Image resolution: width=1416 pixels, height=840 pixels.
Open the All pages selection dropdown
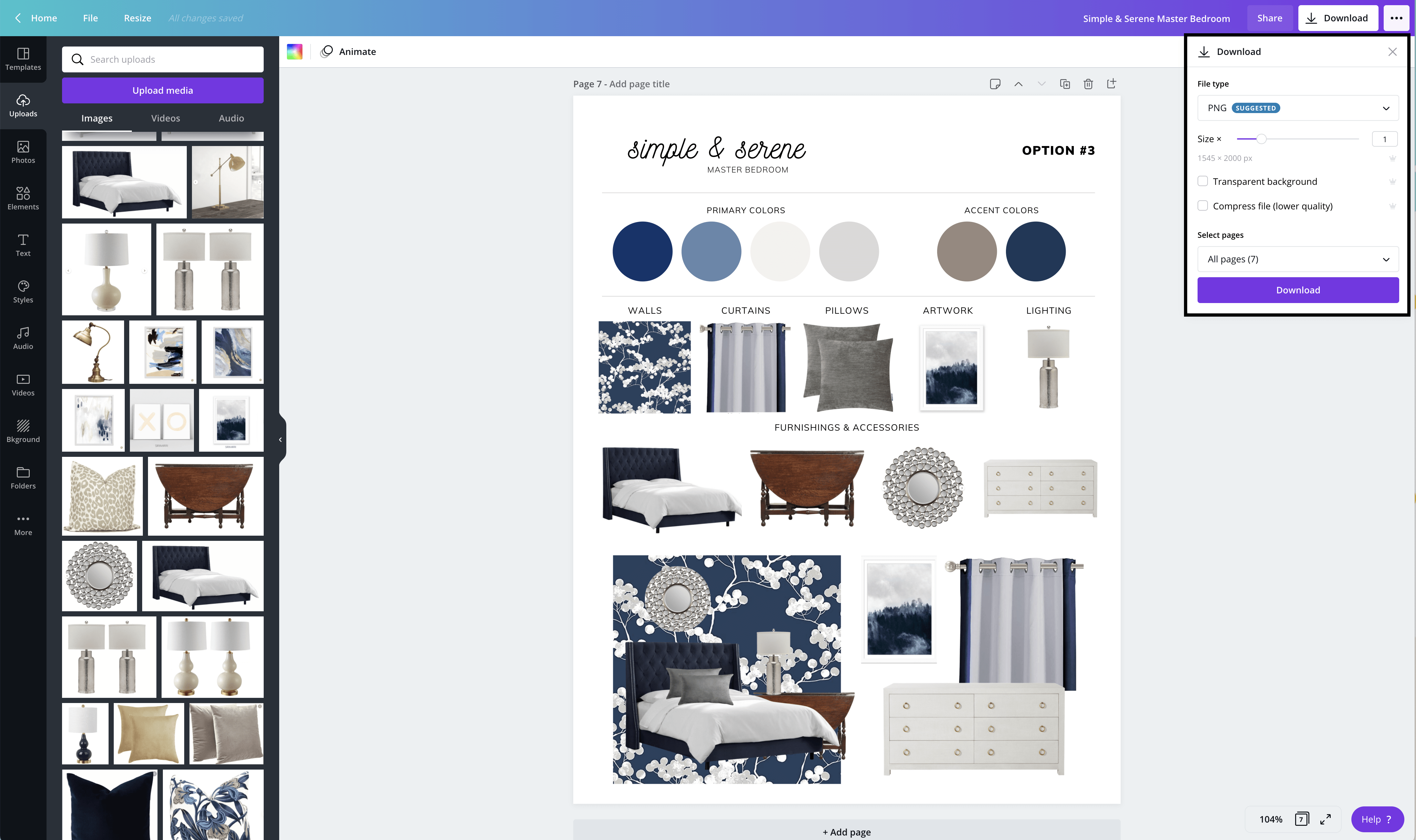pyautogui.click(x=1297, y=259)
